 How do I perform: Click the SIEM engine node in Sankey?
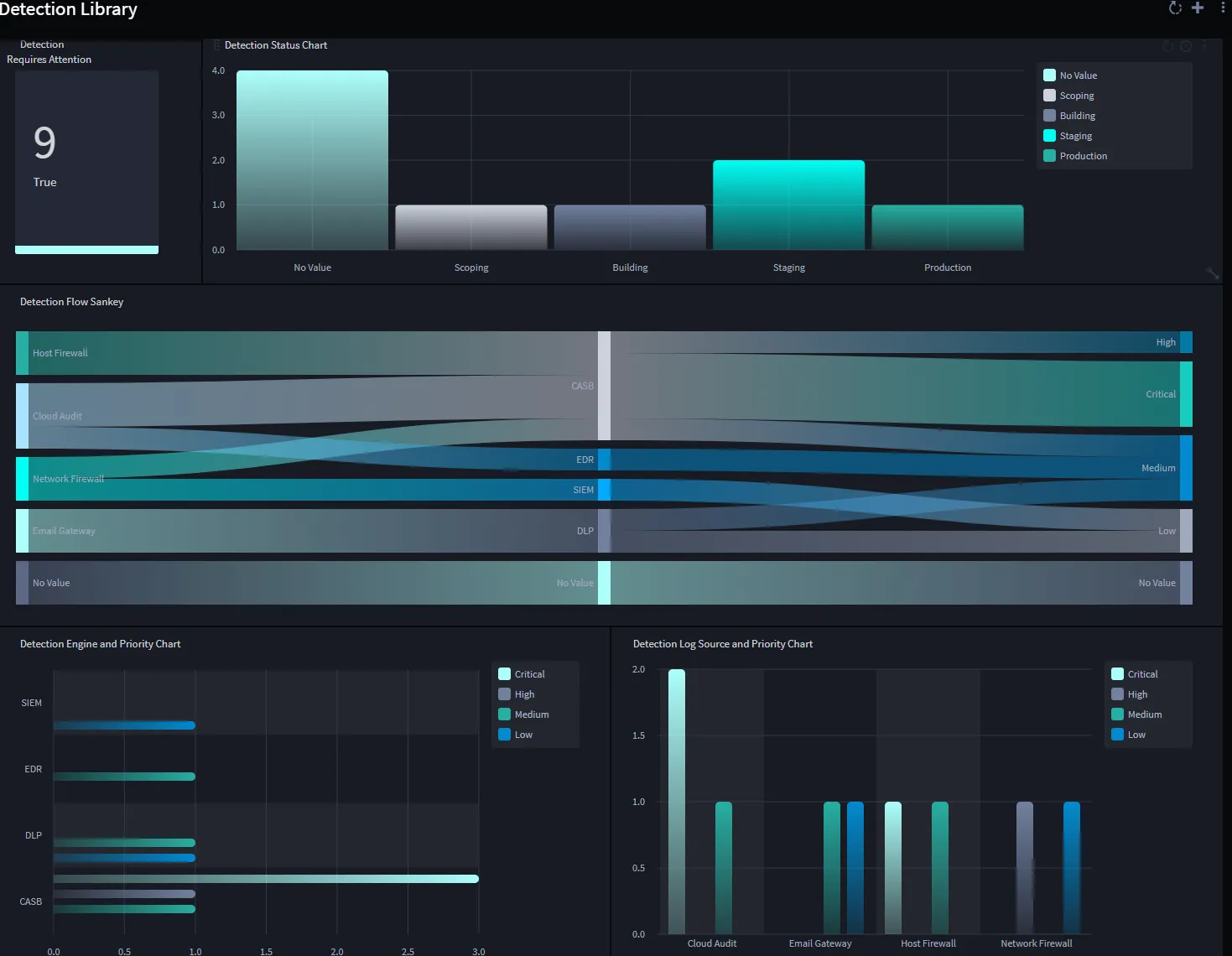[604, 490]
